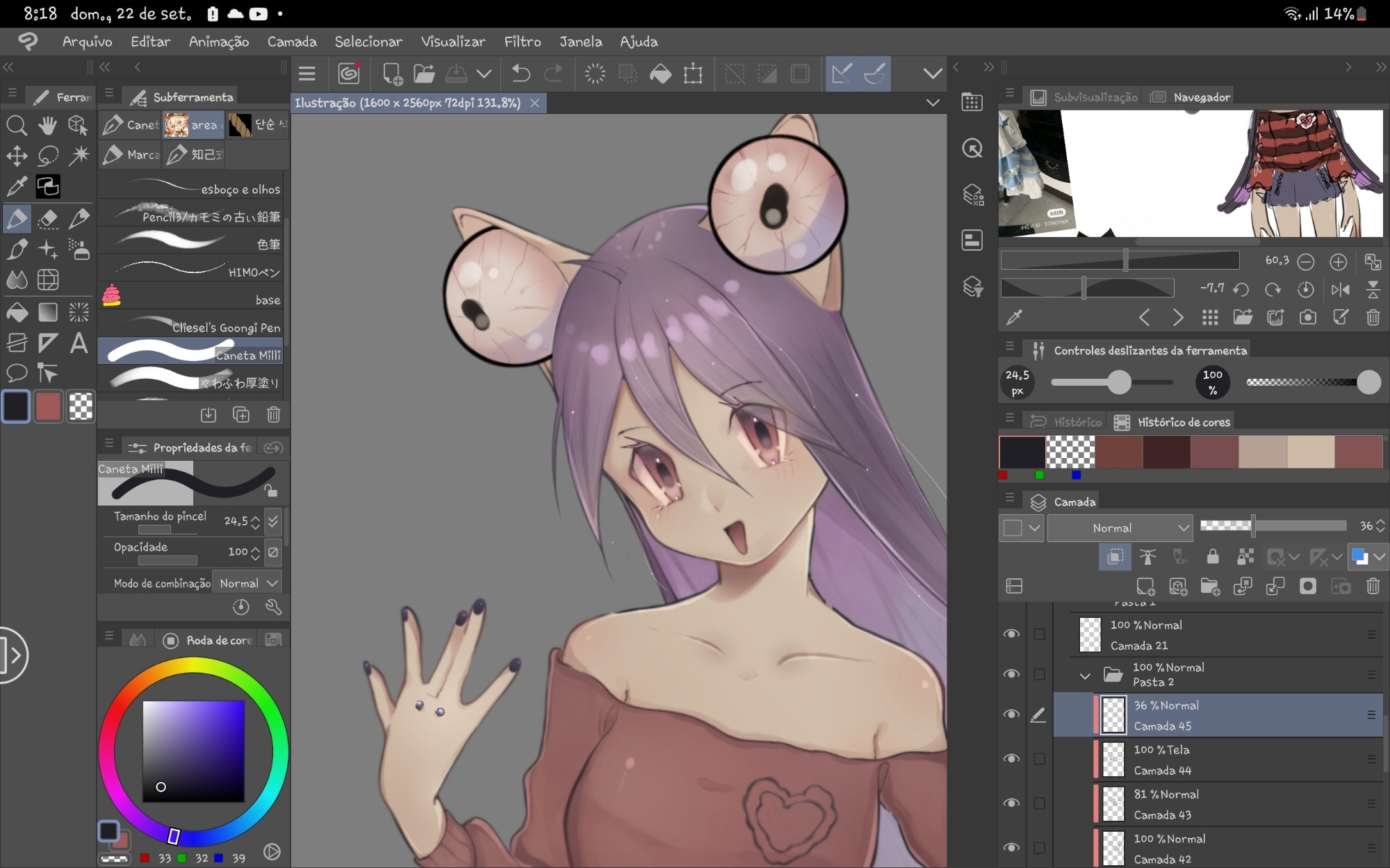This screenshot has width=1390, height=868.
Task: Switch to the Histórico tab
Action: click(x=1067, y=422)
